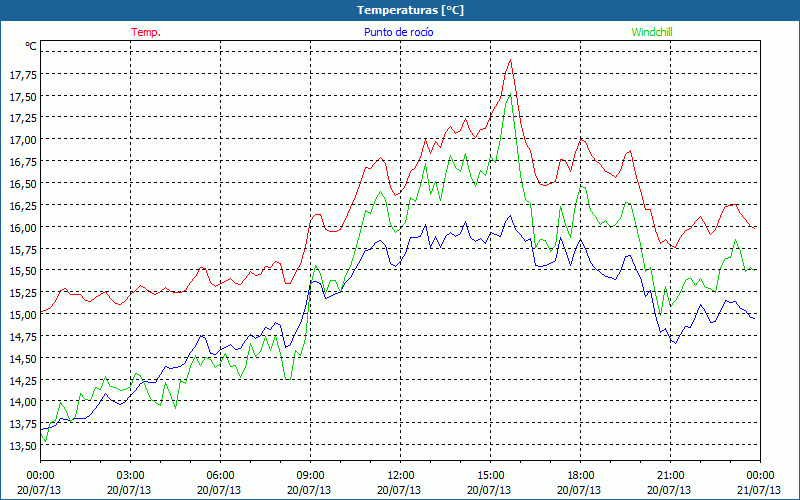Click the 15,25 y-axis value
800x500 pixels.
[23, 292]
